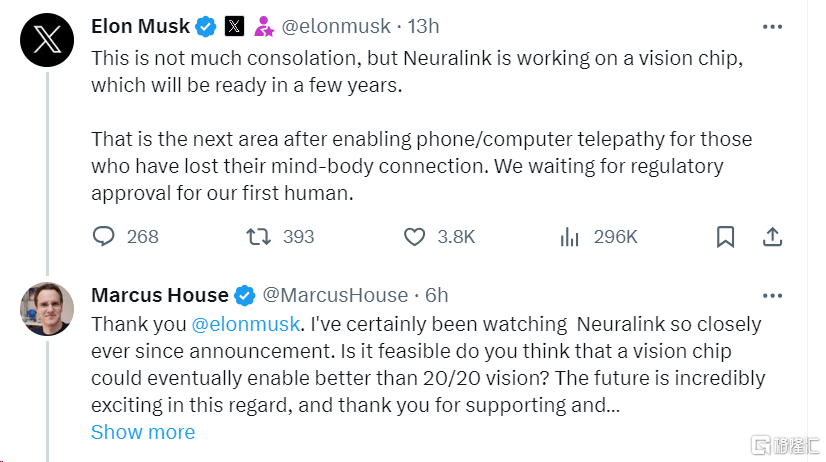This screenshot has height=462, width=826.
Task: Open tweet permalink via 13h timestamp
Action: pos(423,26)
